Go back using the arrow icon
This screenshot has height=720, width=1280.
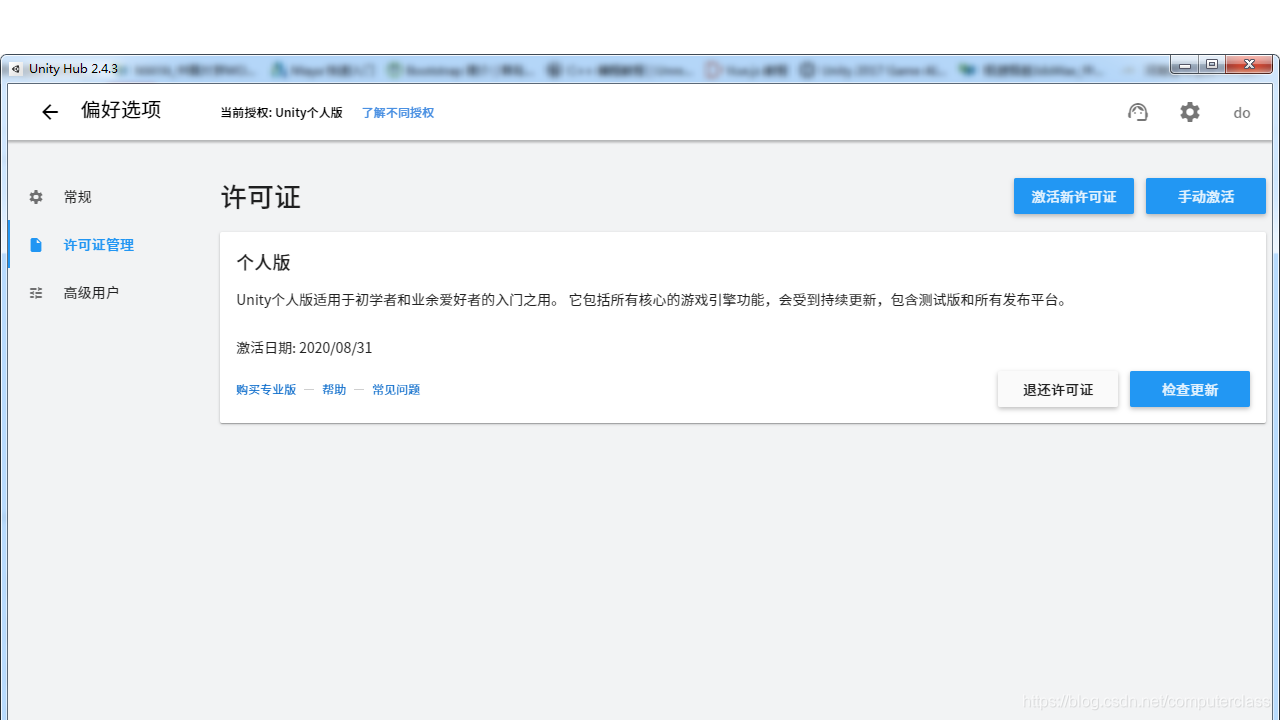pyautogui.click(x=50, y=112)
